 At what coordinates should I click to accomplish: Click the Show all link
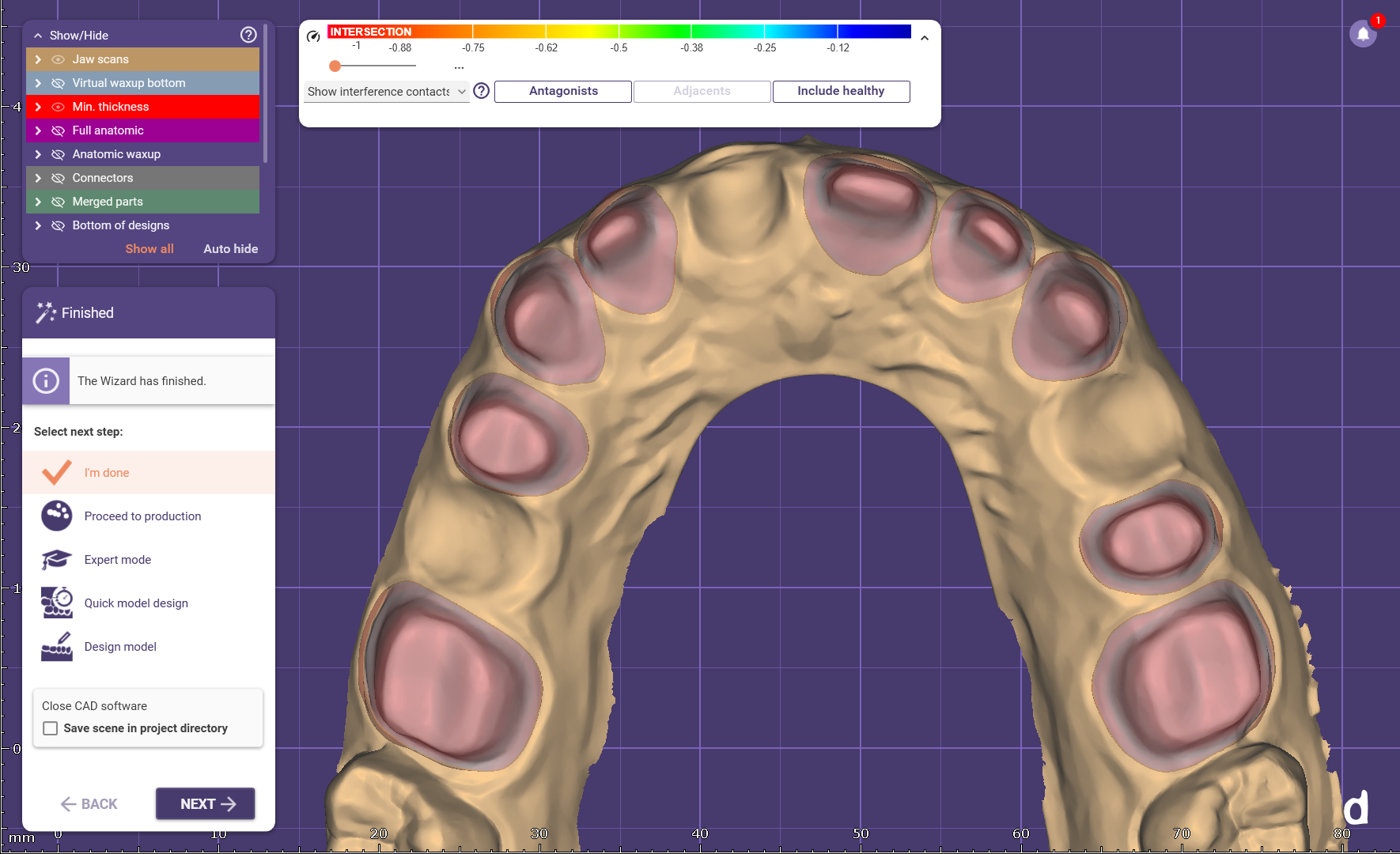point(149,248)
